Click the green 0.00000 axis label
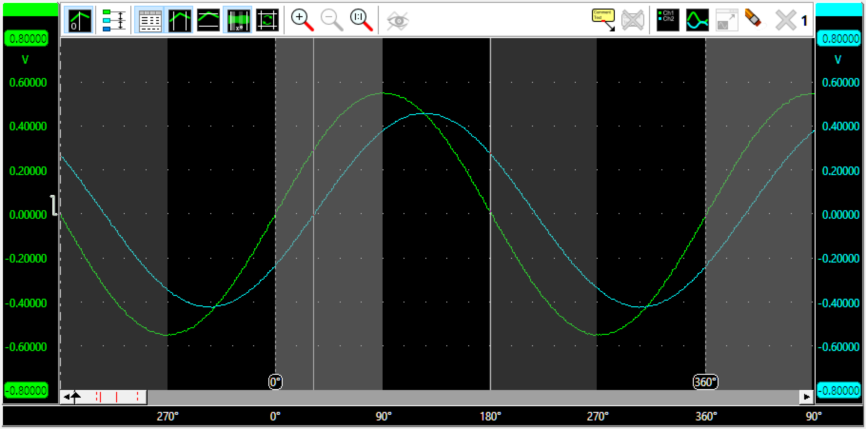This screenshot has height=429, width=866. (x=27, y=215)
